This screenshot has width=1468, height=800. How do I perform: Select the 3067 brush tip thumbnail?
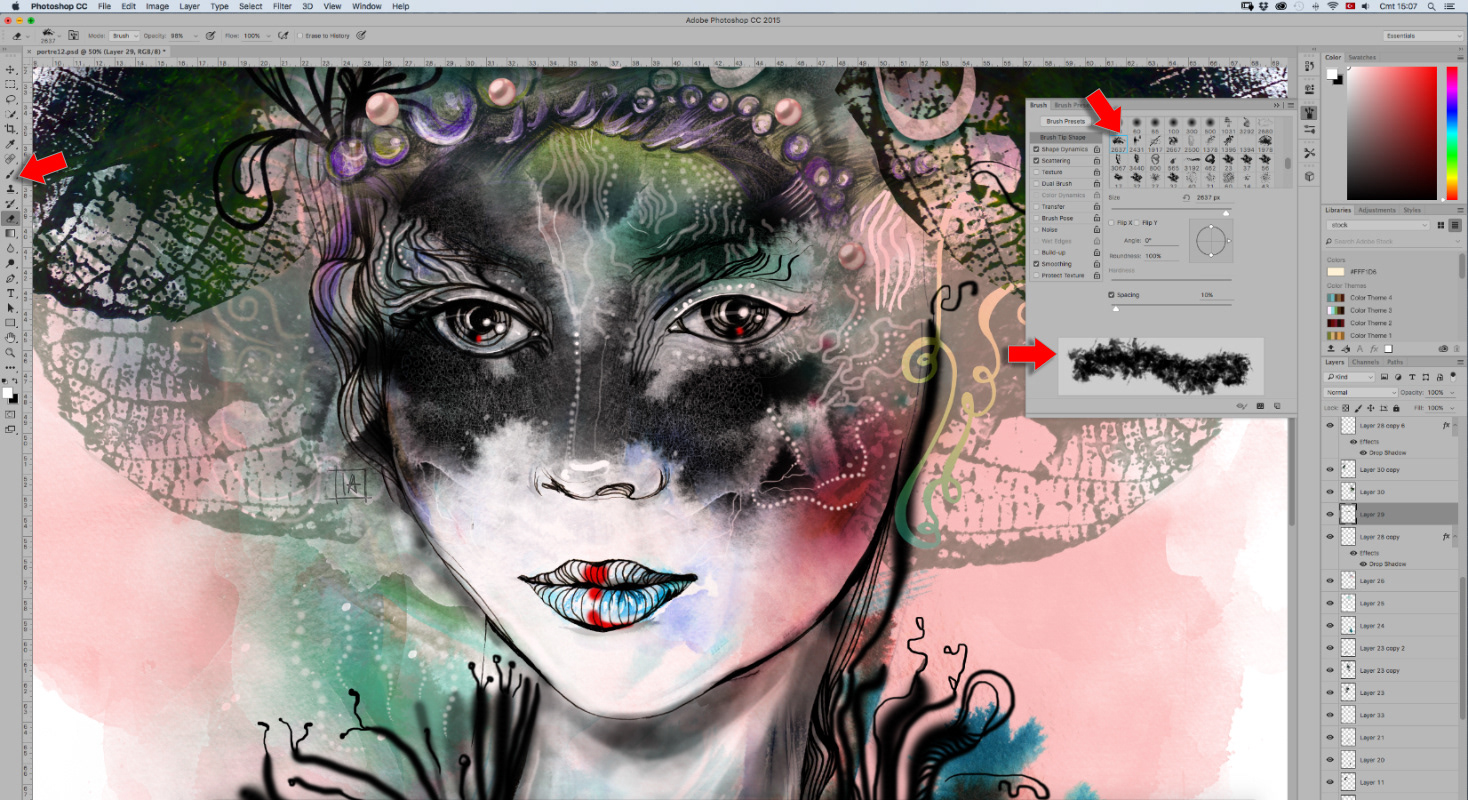1119,162
